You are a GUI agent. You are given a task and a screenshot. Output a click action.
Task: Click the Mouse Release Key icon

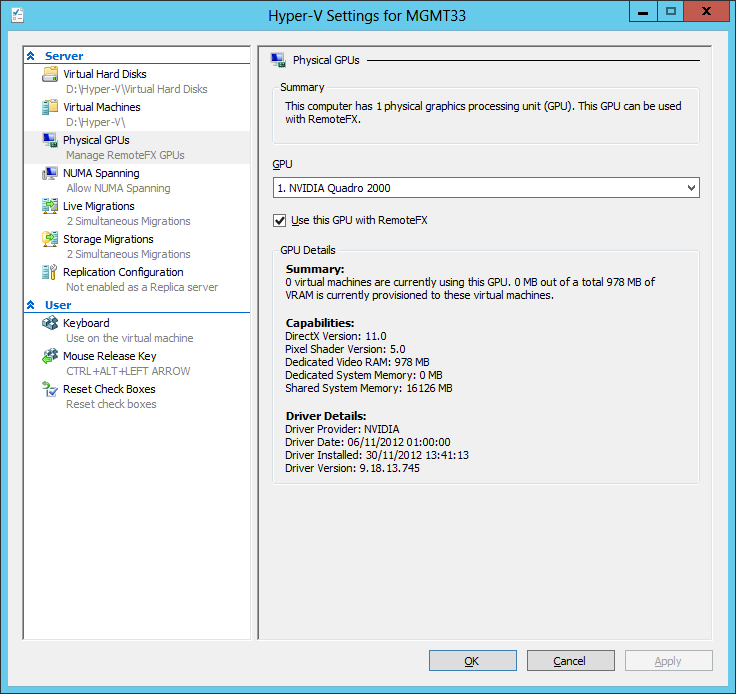[x=50, y=356]
